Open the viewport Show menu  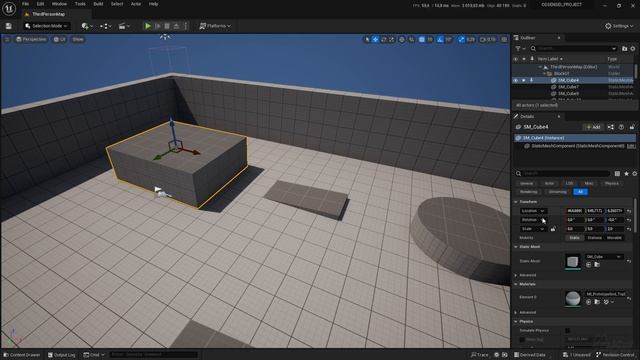78,39
